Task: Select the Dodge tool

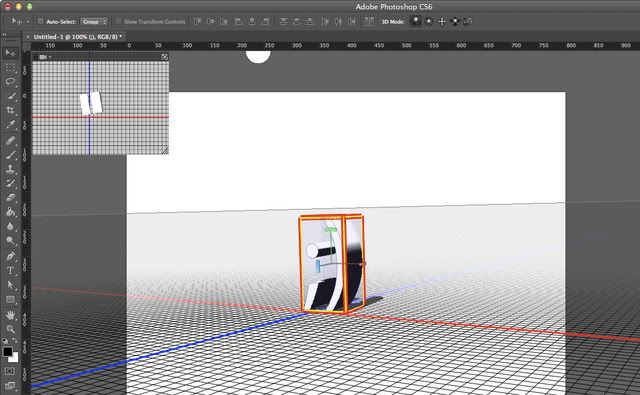Action: click(10, 240)
